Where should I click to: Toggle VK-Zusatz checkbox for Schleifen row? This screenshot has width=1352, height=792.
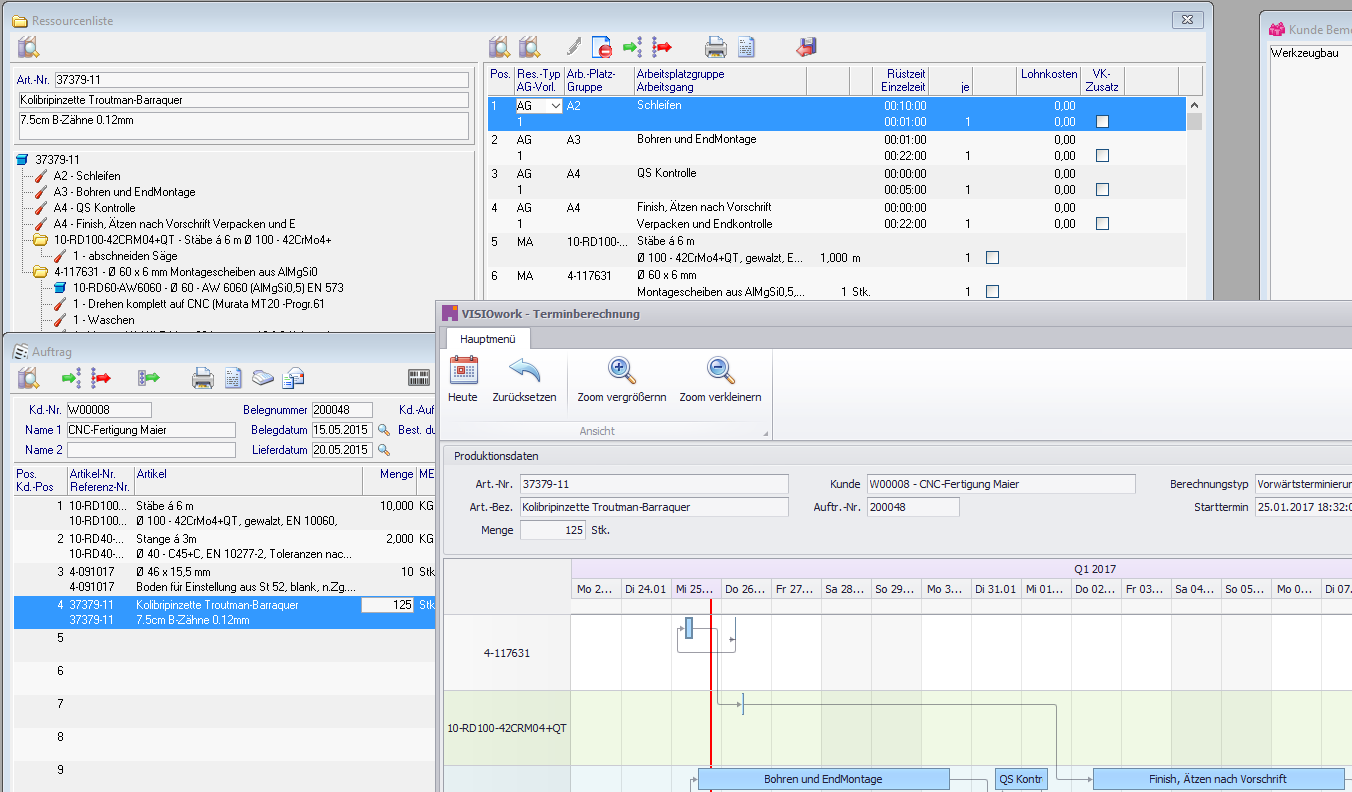pyautogui.click(x=1102, y=122)
